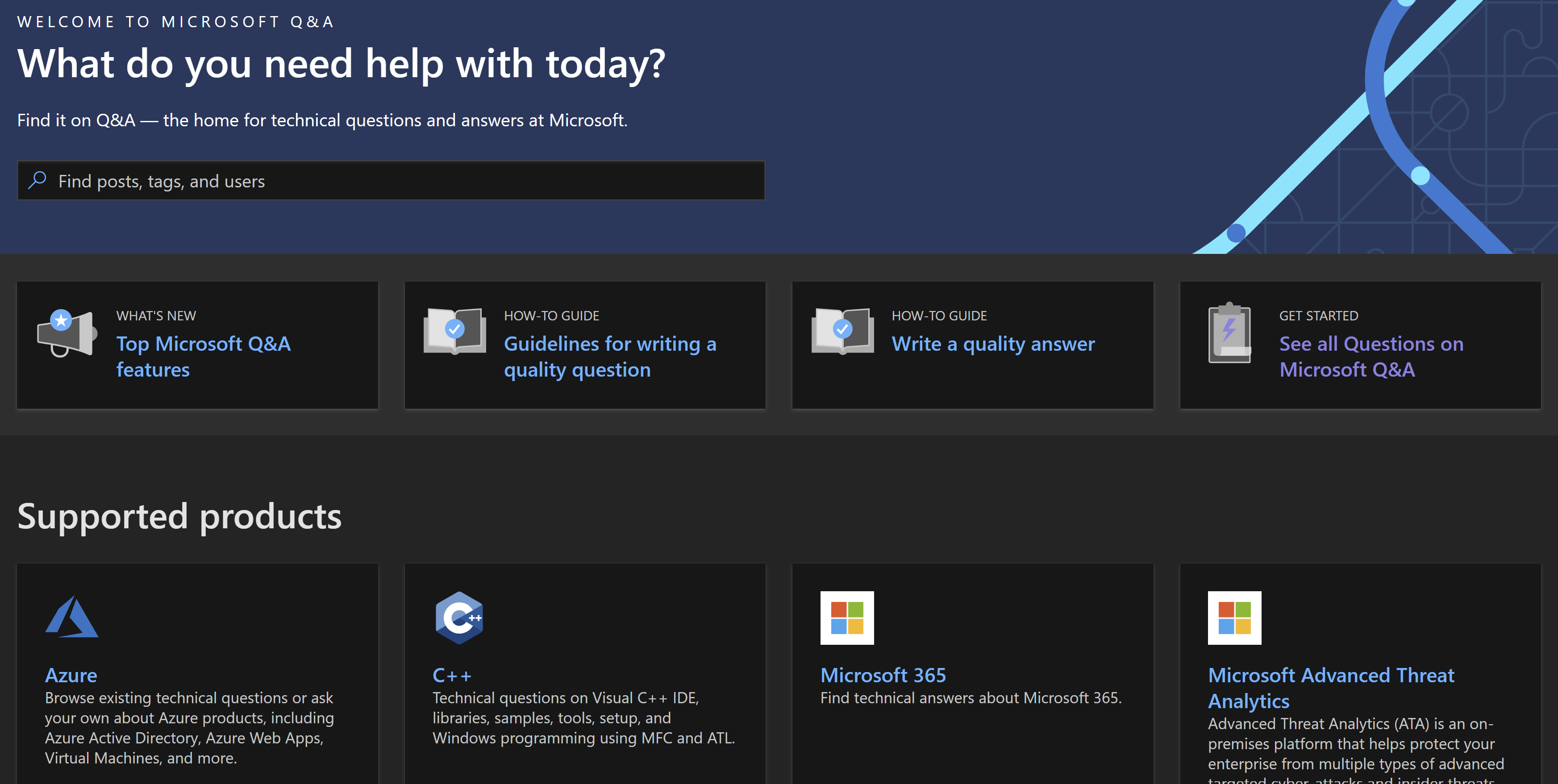Click the megaphone What's New icon
The height and width of the screenshot is (784, 1558).
(x=67, y=333)
